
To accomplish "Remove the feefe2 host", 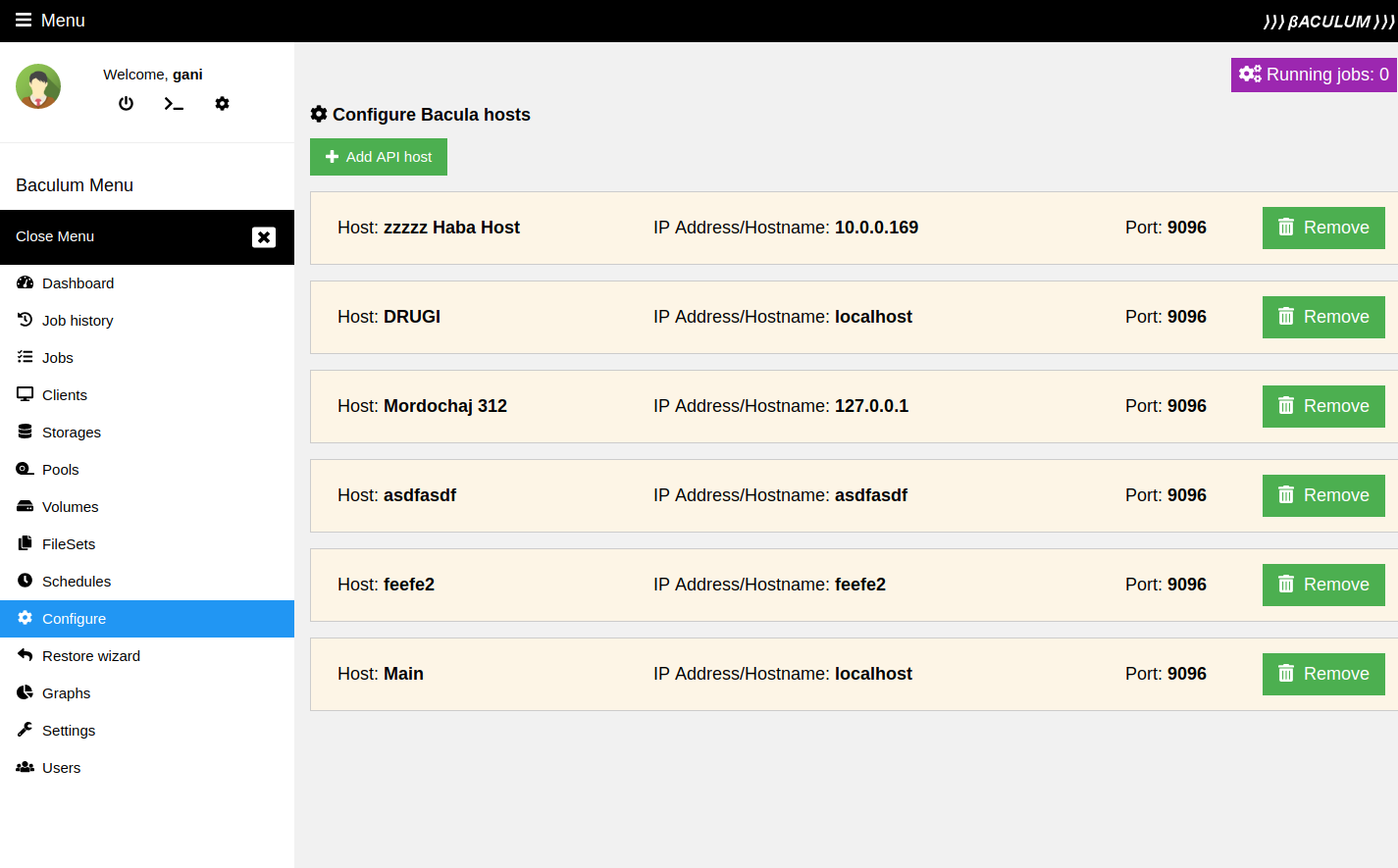I will (x=1323, y=585).
